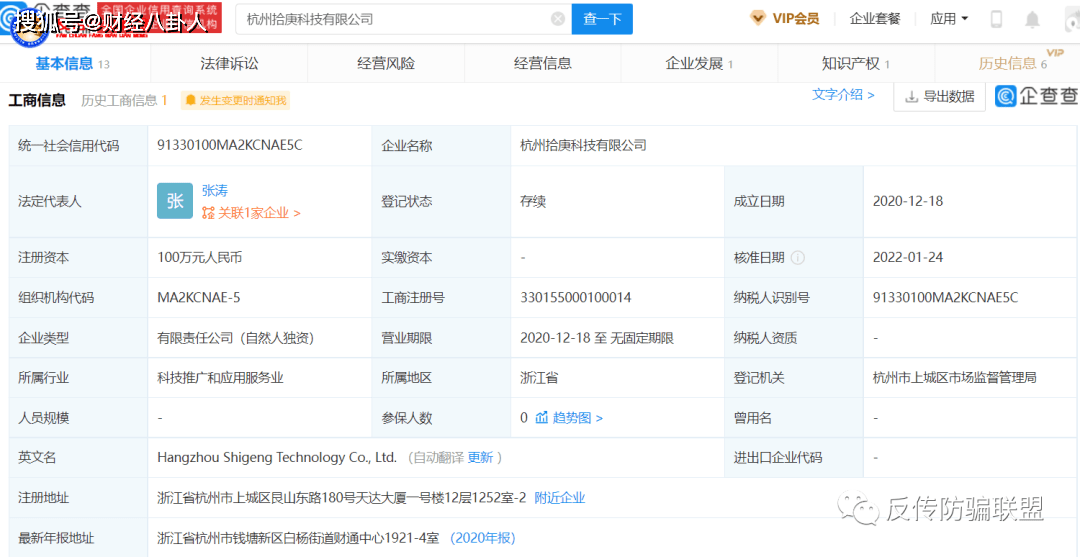The width and height of the screenshot is (1080, 557).
Task: Clear the search box with the X icon
Action: (557, 19)
